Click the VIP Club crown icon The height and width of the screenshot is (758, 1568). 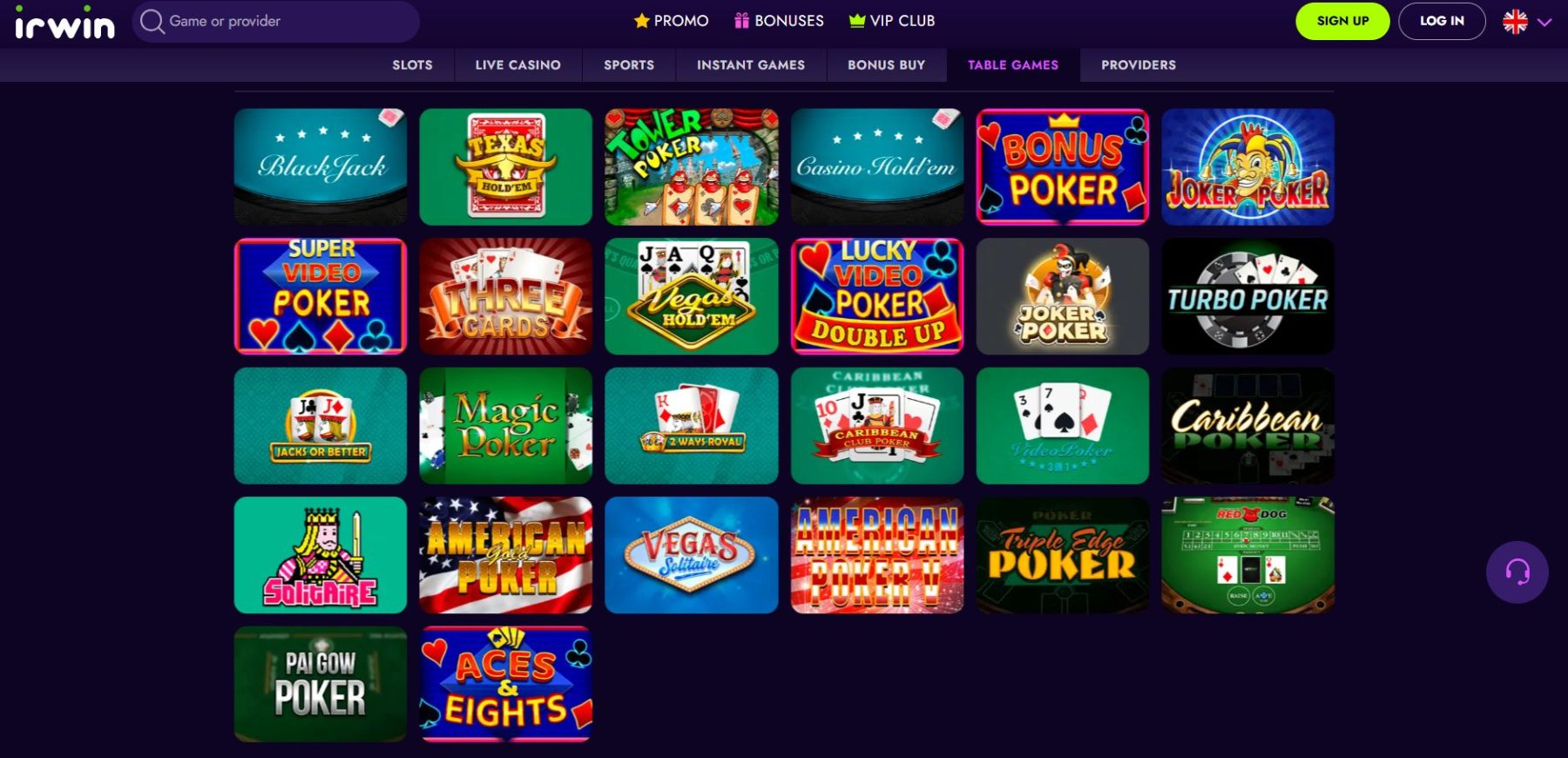pos(857,21)
